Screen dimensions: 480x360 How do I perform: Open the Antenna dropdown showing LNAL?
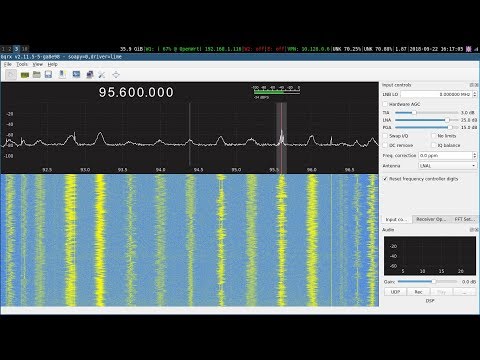[x=447, y=166]
